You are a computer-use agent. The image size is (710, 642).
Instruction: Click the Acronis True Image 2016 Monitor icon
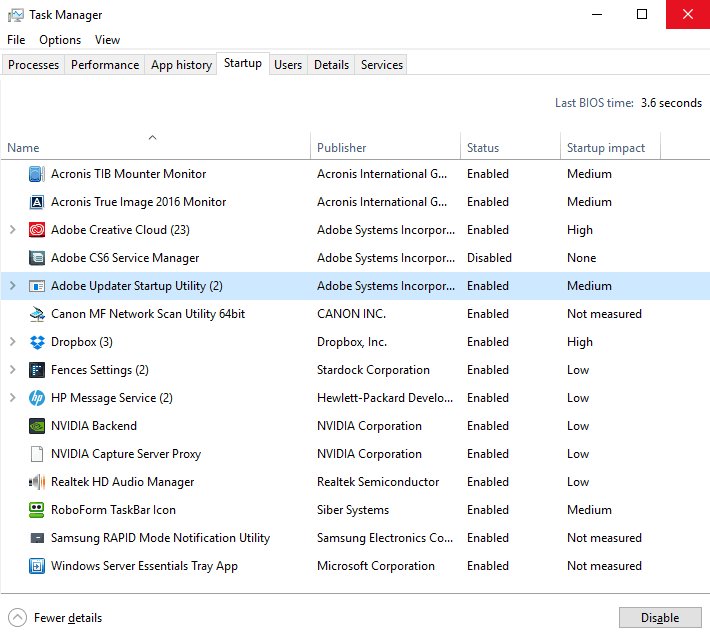[37, 202]
